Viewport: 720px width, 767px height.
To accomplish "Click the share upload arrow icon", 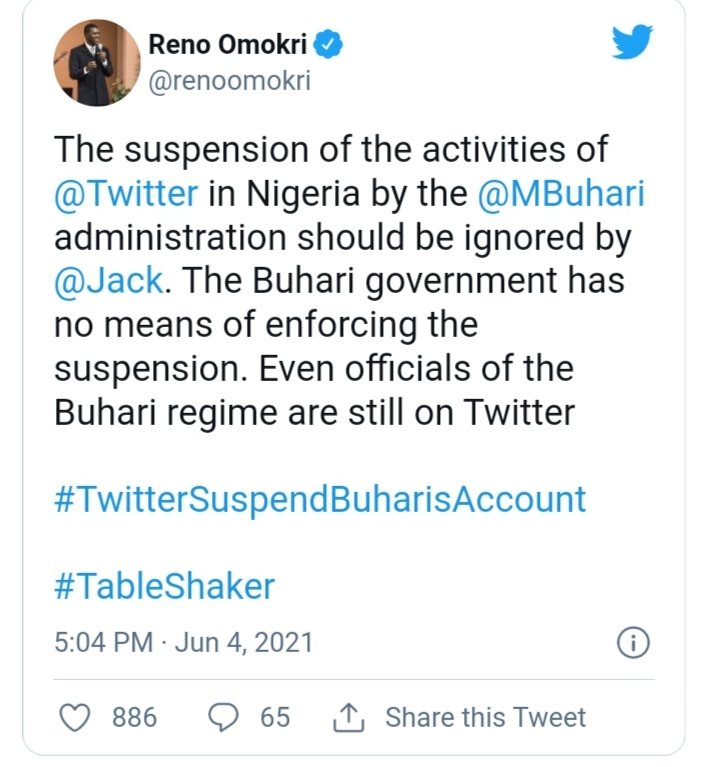I will (x=347, y=717).
